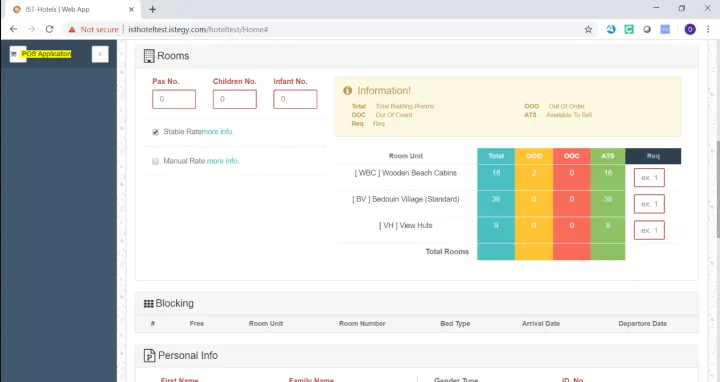Open more info link for Stable Rate
Viewport: 720px width, 382px height.
pyautogui.click(x=218, y=132)
